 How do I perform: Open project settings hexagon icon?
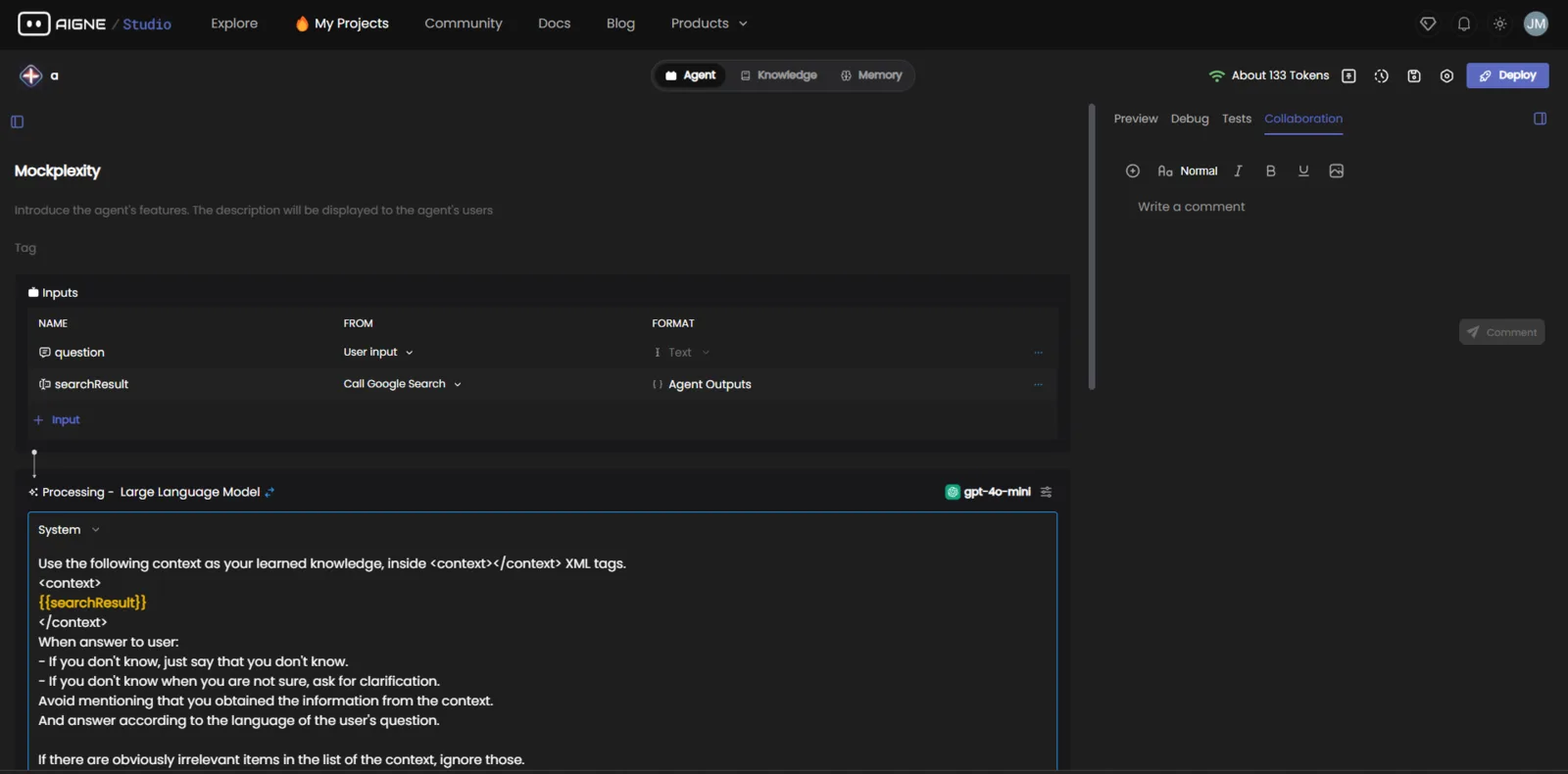pos(1446,75)
